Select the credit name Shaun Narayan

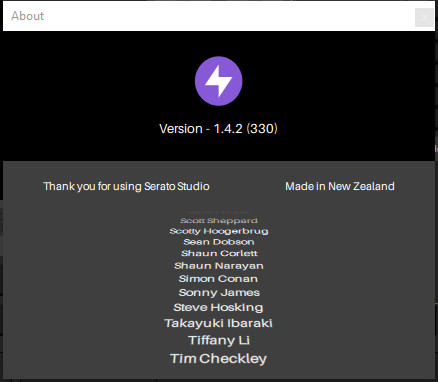click(x=219, y=266)
